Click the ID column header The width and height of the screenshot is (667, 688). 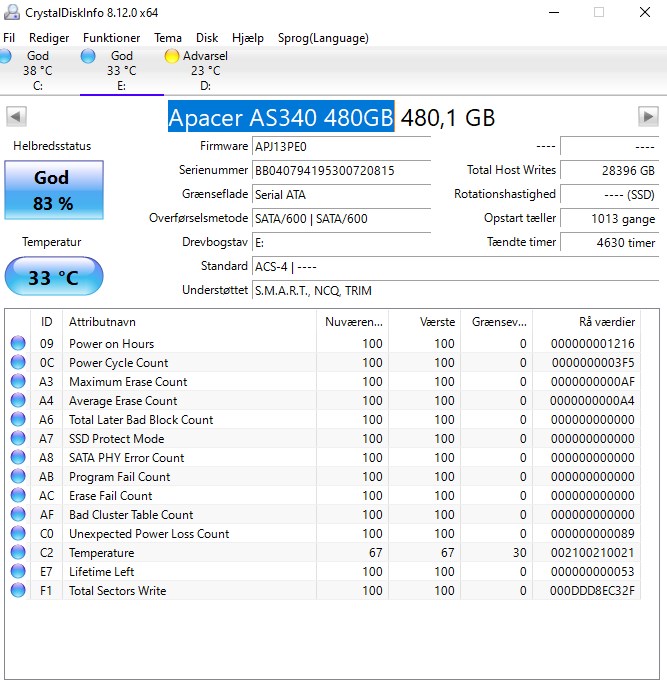[47, 322]
